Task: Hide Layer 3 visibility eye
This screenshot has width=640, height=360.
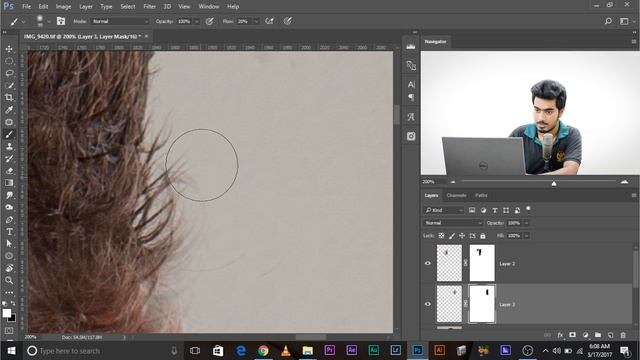Action: [x=428, y=304]
